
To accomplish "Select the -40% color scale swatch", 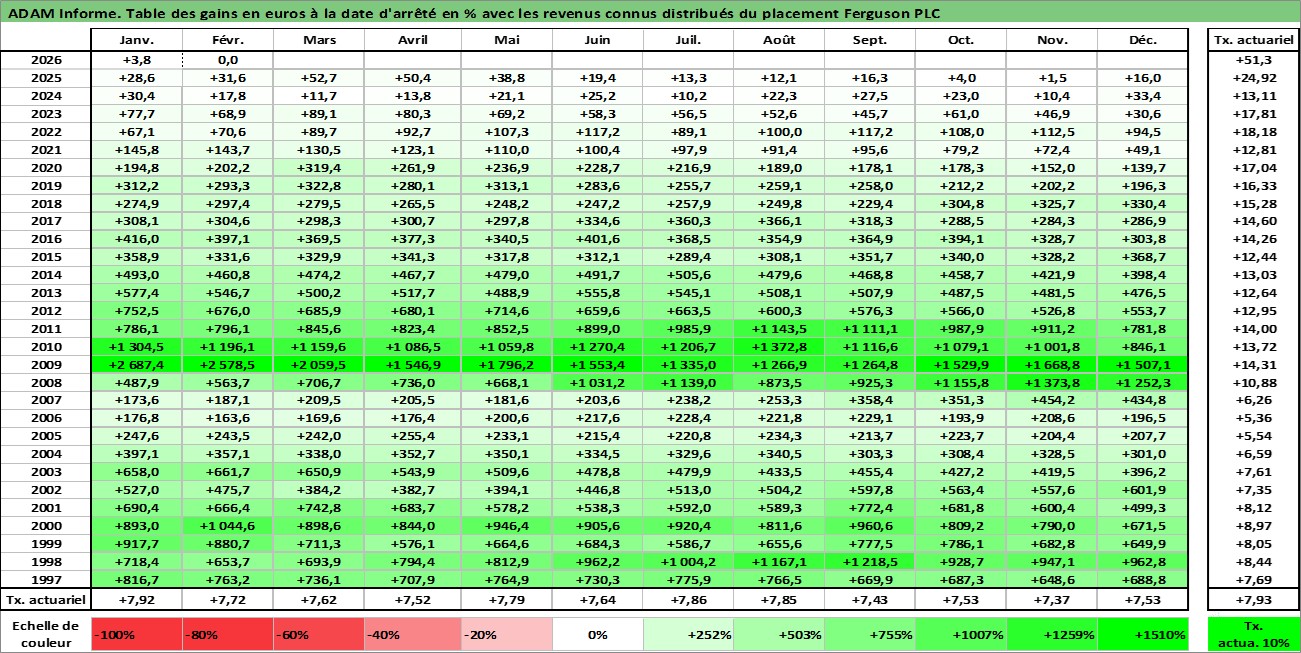I will (x=410, y=634).
